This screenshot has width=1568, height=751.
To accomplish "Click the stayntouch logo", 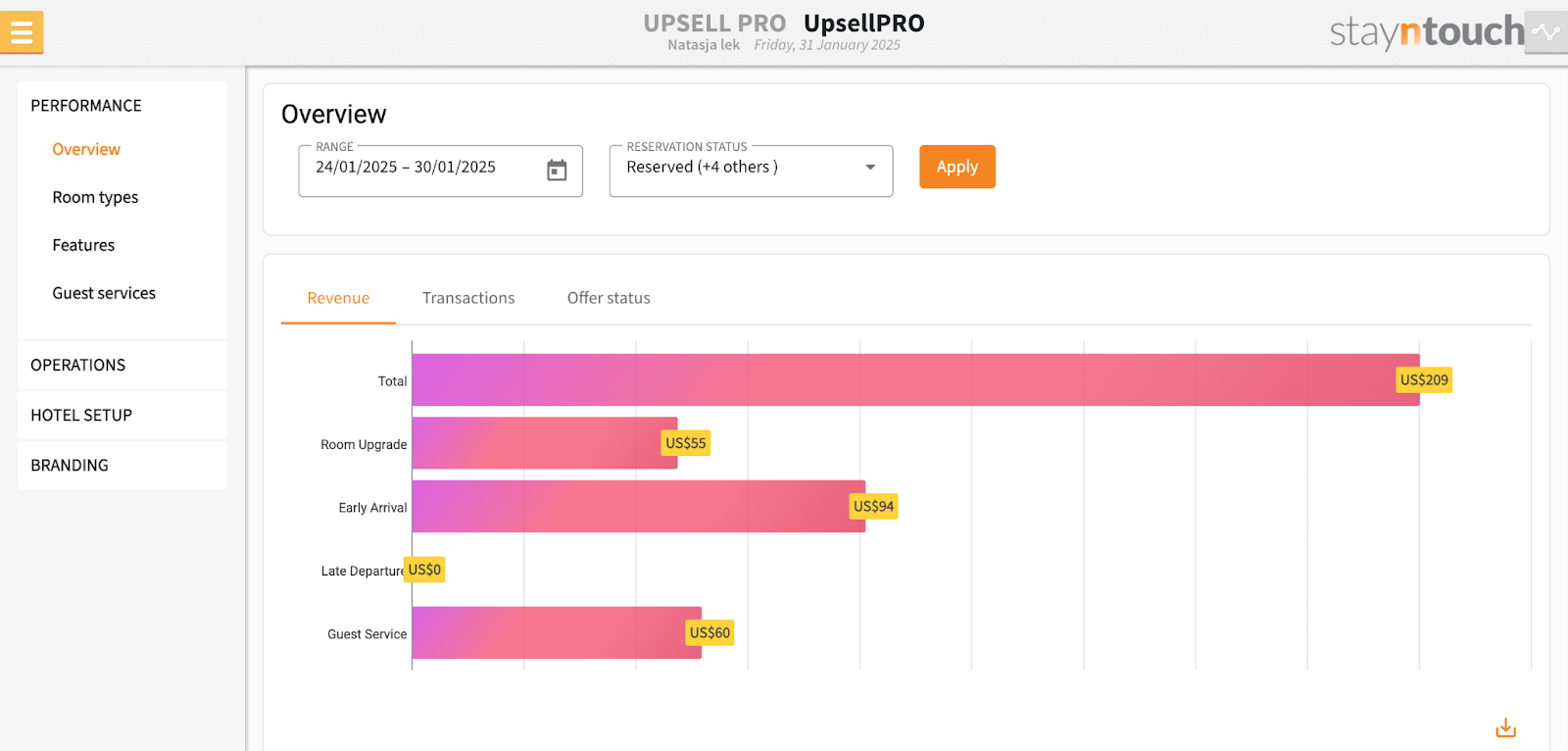I will point(1427,31).
